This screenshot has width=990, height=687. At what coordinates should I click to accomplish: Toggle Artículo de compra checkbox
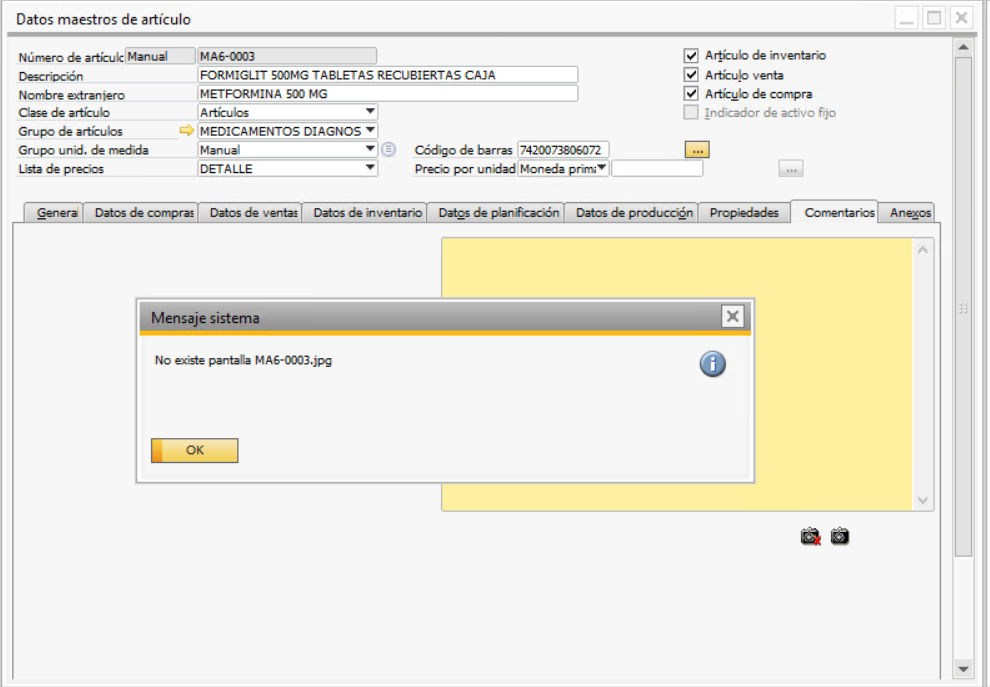[691, 93]
